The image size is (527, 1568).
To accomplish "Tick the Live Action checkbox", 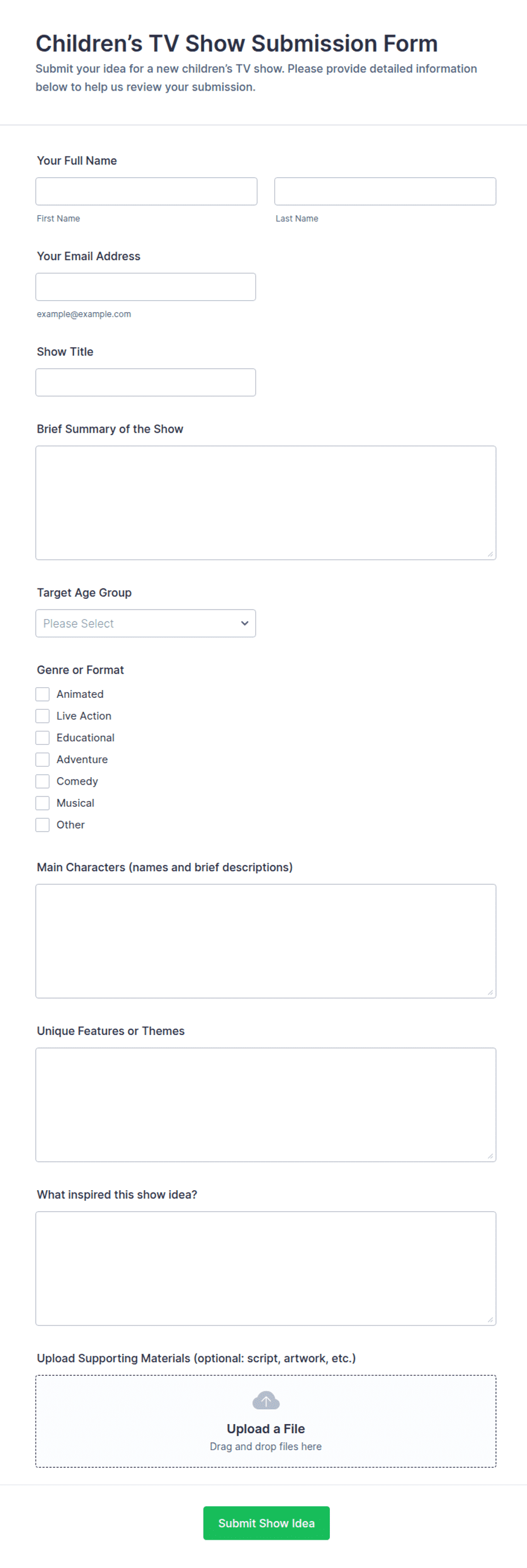I will (42, 716).
